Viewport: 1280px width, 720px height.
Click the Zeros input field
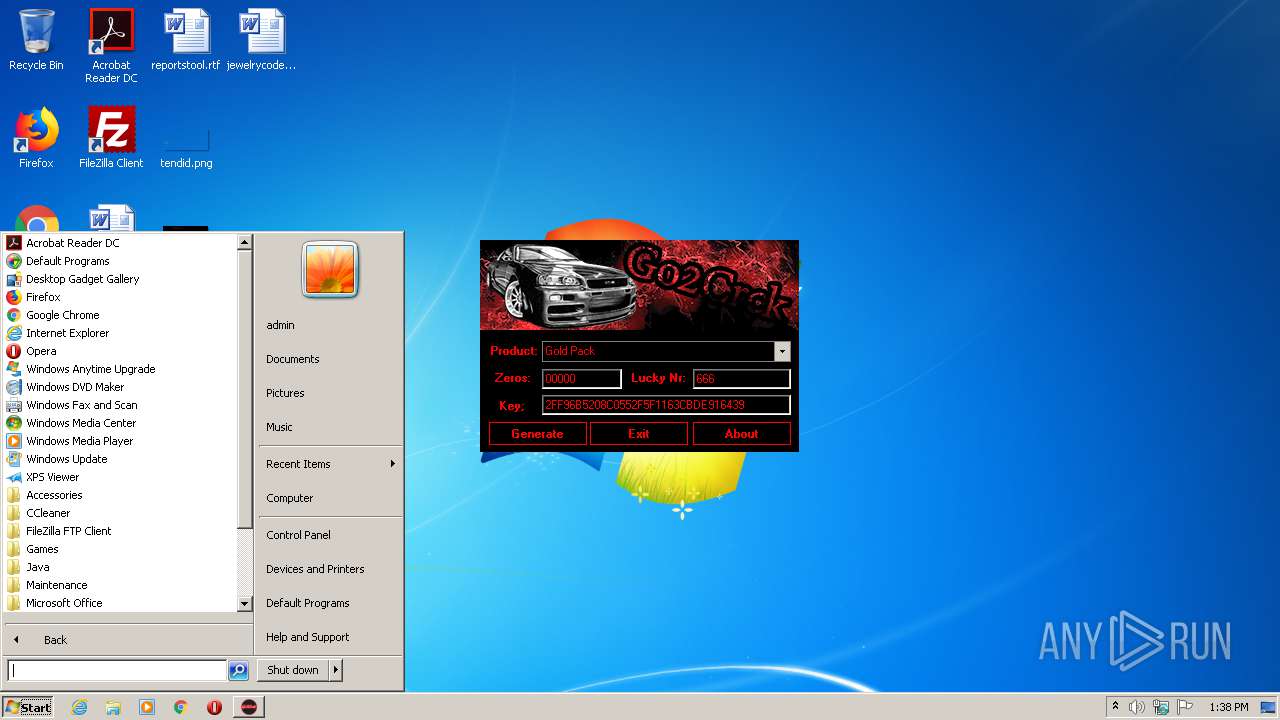click(582, 379)
